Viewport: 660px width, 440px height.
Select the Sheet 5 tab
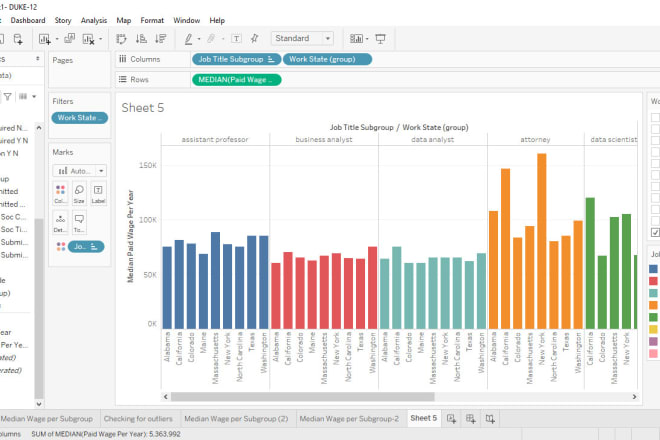point(423,418)
